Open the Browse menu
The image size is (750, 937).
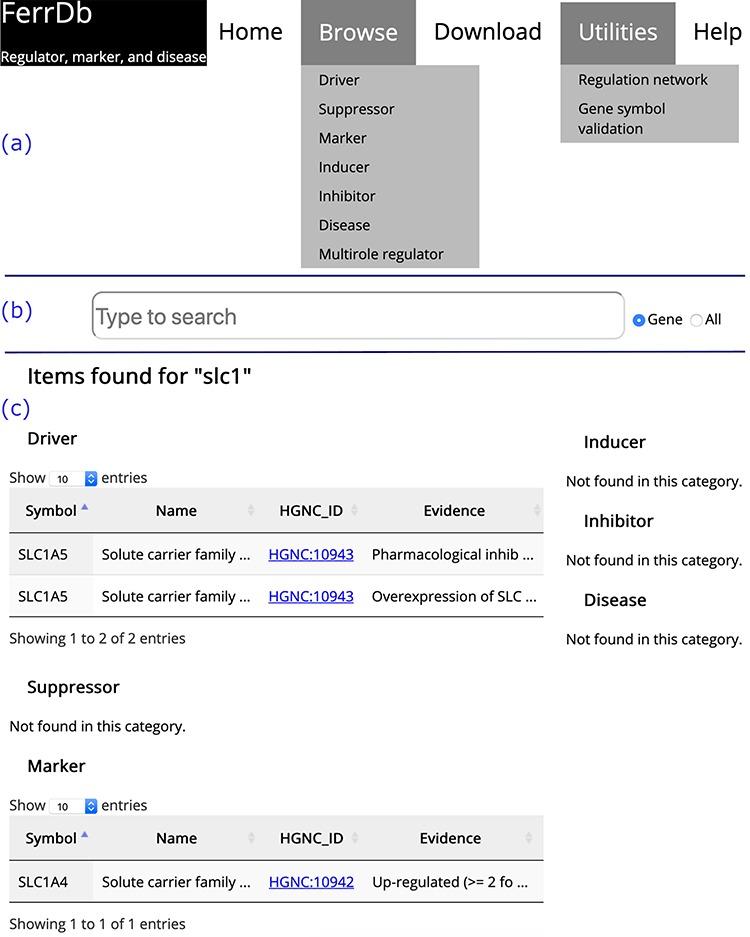point(358,32)
